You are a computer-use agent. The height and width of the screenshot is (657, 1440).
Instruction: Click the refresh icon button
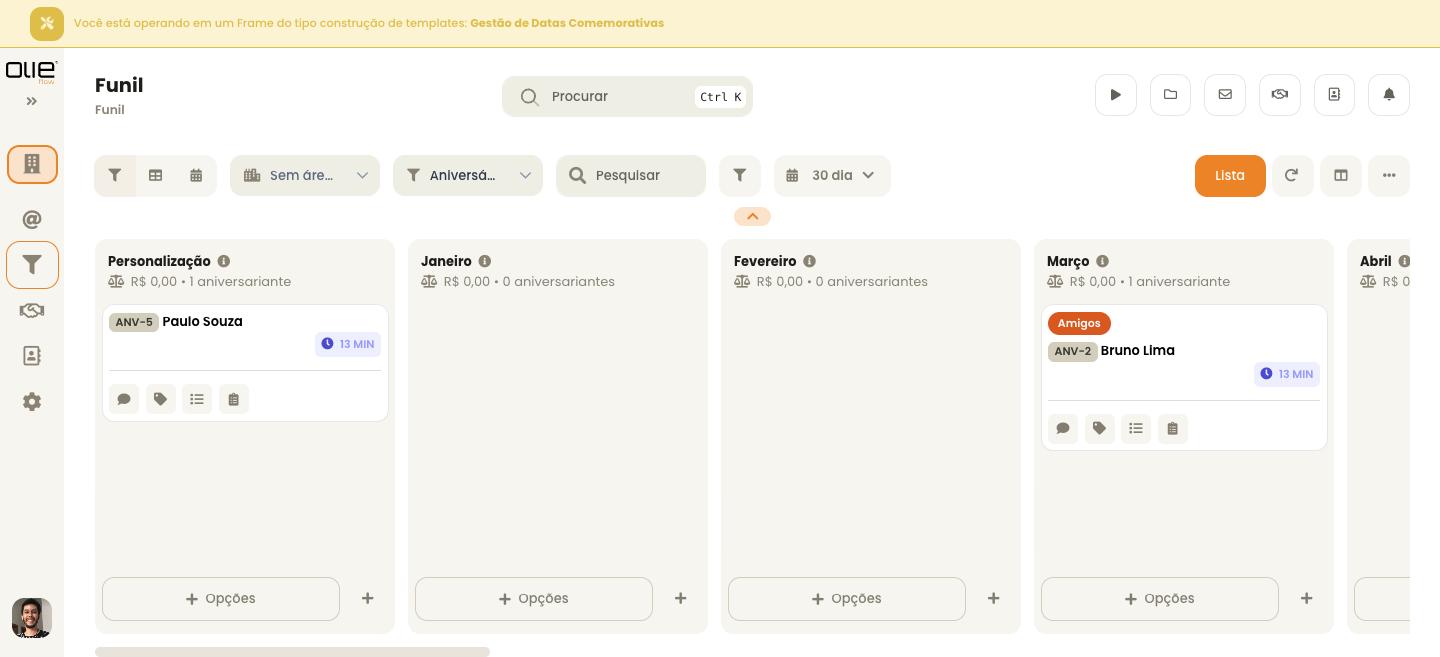1292,175
